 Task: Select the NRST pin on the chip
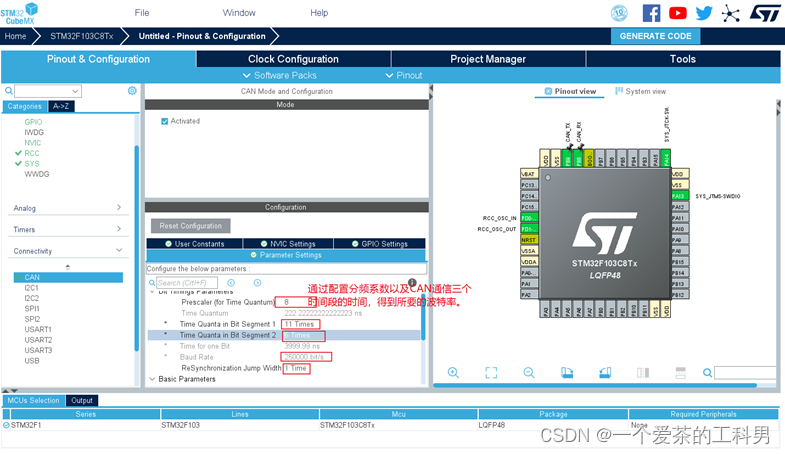(529, 240)
